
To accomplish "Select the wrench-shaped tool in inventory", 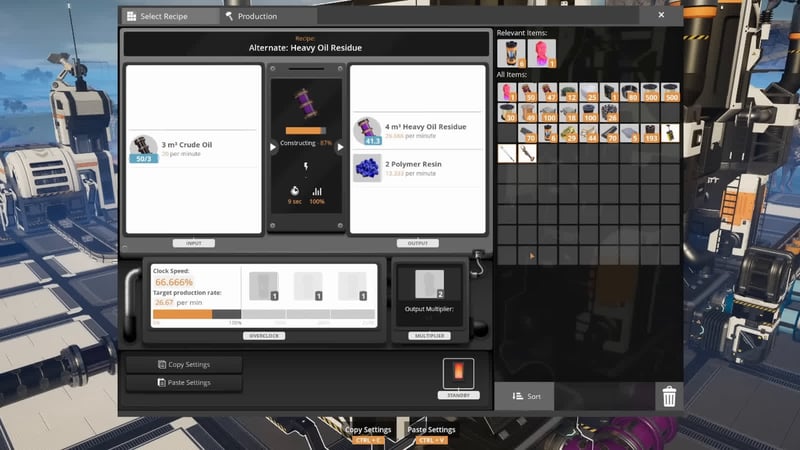I will pyautogui.click(x=528, y=153).
